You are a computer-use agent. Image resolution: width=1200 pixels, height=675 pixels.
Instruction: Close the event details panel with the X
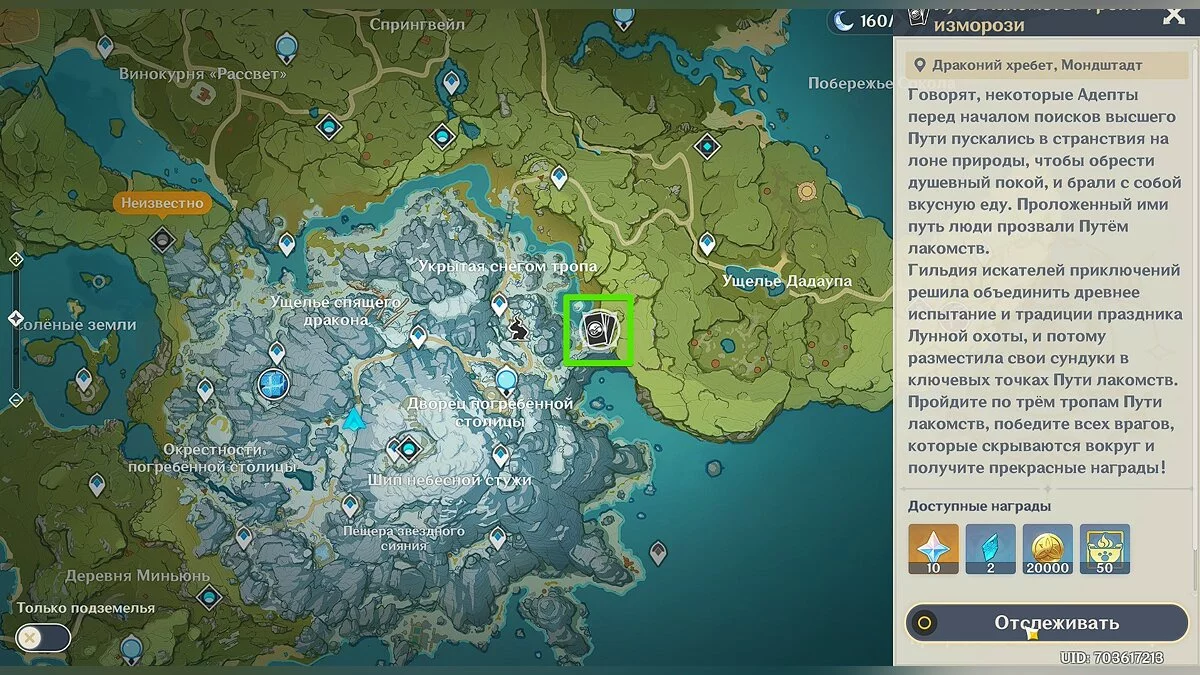(x=1174, y=15)
